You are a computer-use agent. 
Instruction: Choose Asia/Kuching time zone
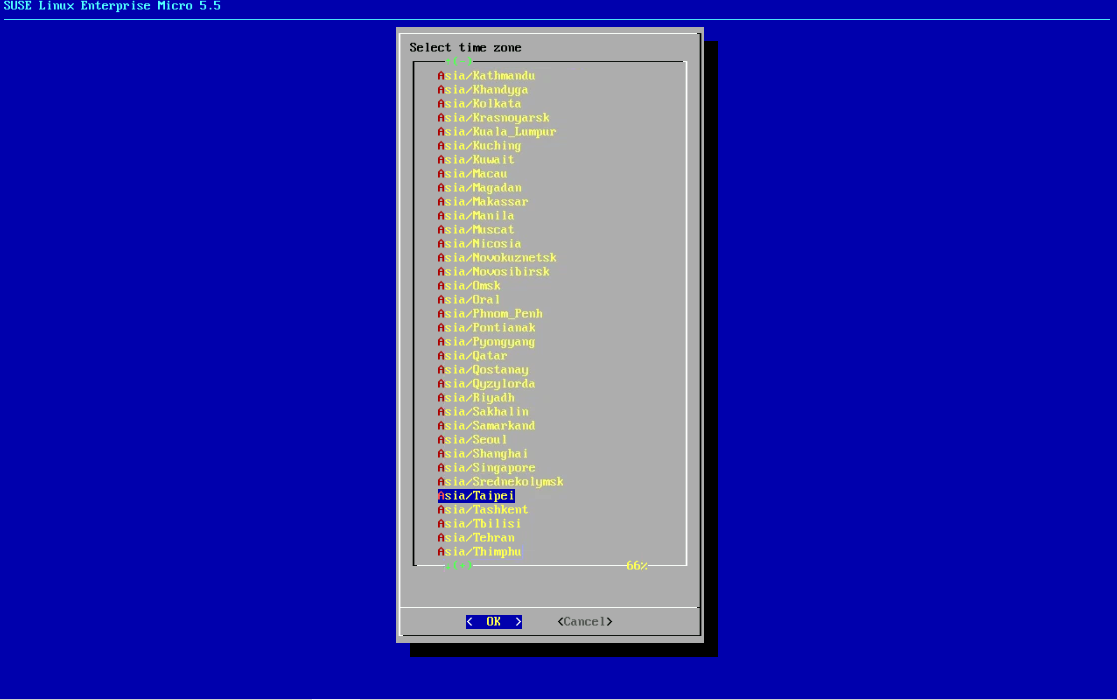click(479, 146)
